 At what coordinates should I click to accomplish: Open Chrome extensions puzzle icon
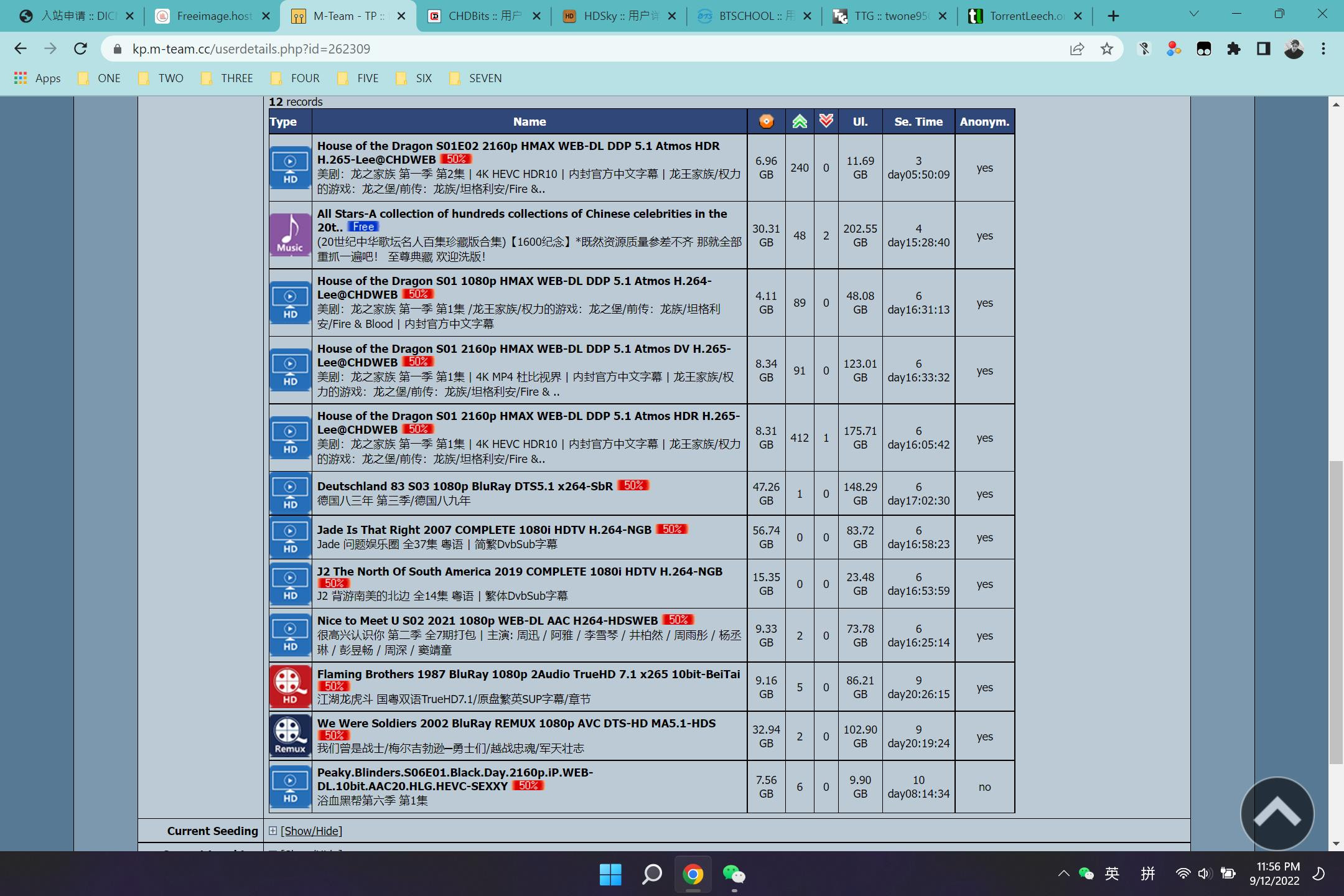[x=1233, y=49]
